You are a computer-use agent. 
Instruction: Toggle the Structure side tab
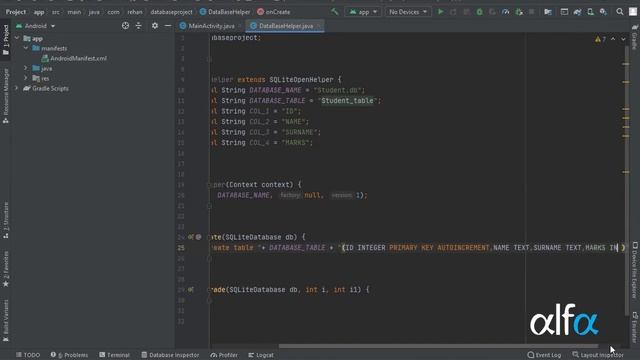click(x=6, y=220)
